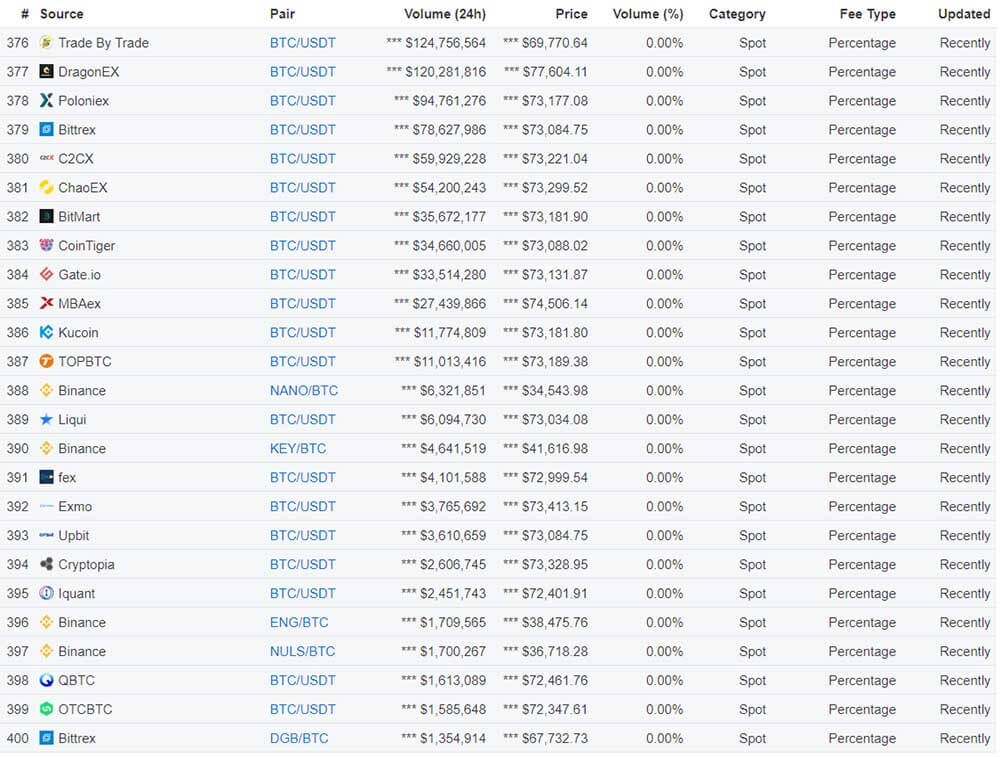Click the MBAex logo icon
1000x757 pixels.
46,304
